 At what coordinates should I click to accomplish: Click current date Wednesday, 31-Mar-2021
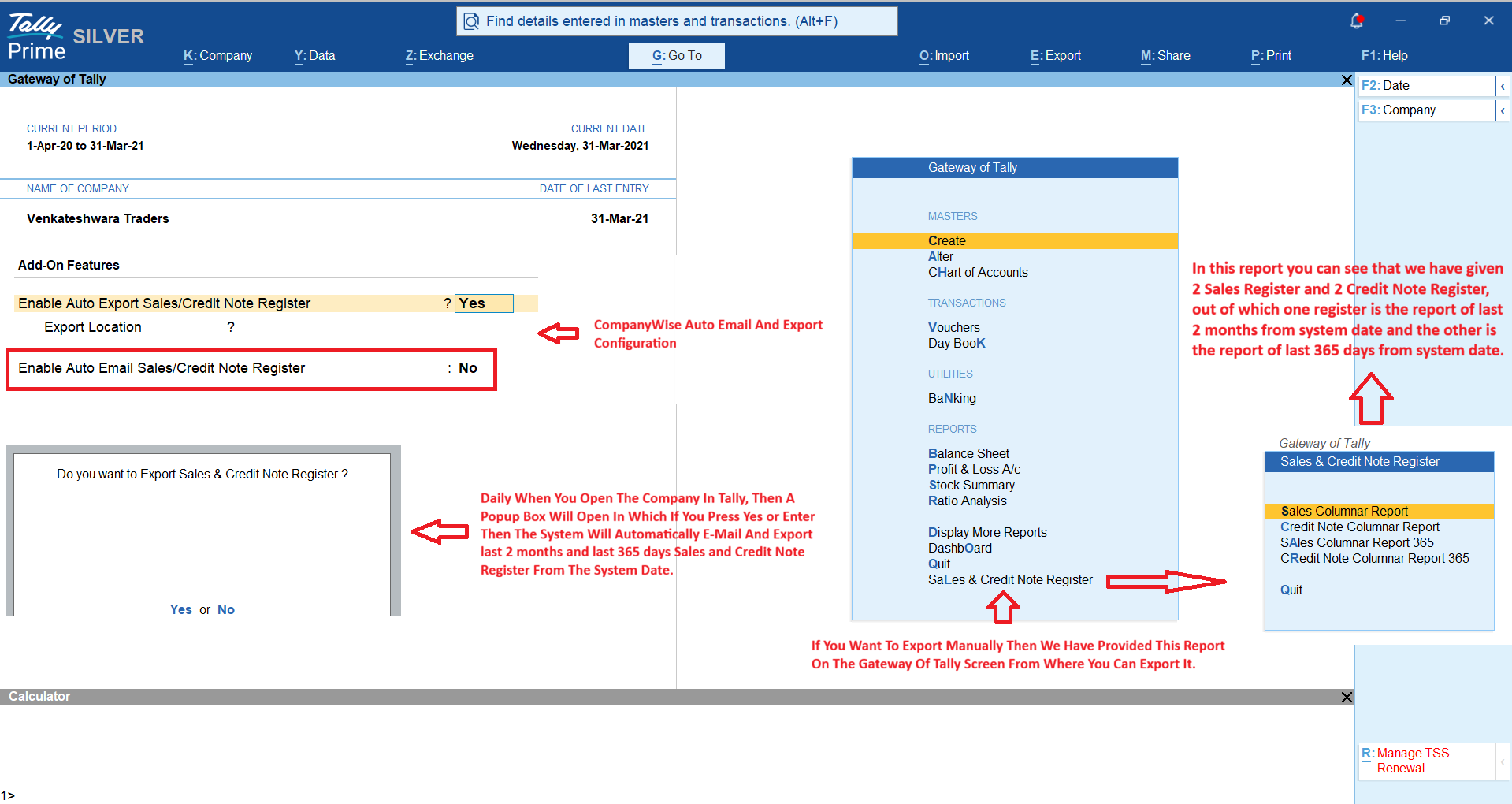coord(580,146)
